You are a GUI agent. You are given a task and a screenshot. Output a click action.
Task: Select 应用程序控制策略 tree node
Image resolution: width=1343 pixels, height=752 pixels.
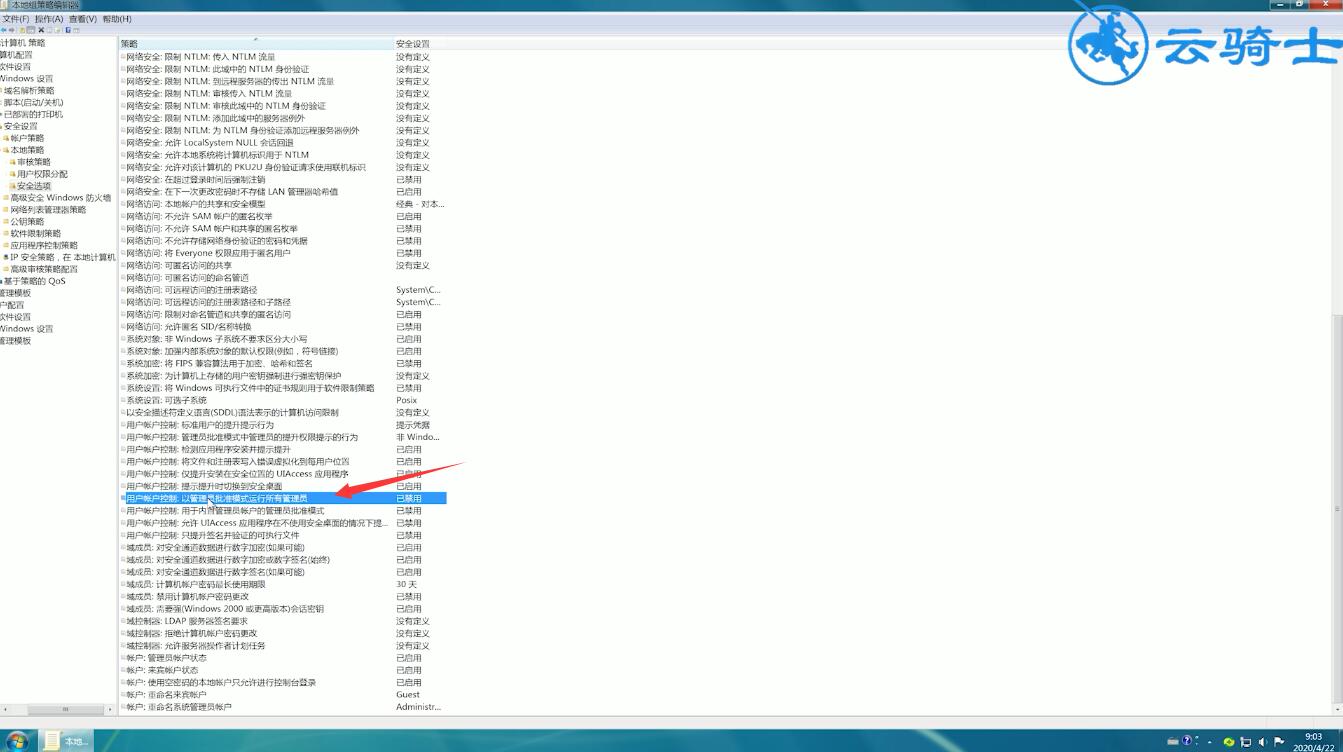(x=43, y=246)
